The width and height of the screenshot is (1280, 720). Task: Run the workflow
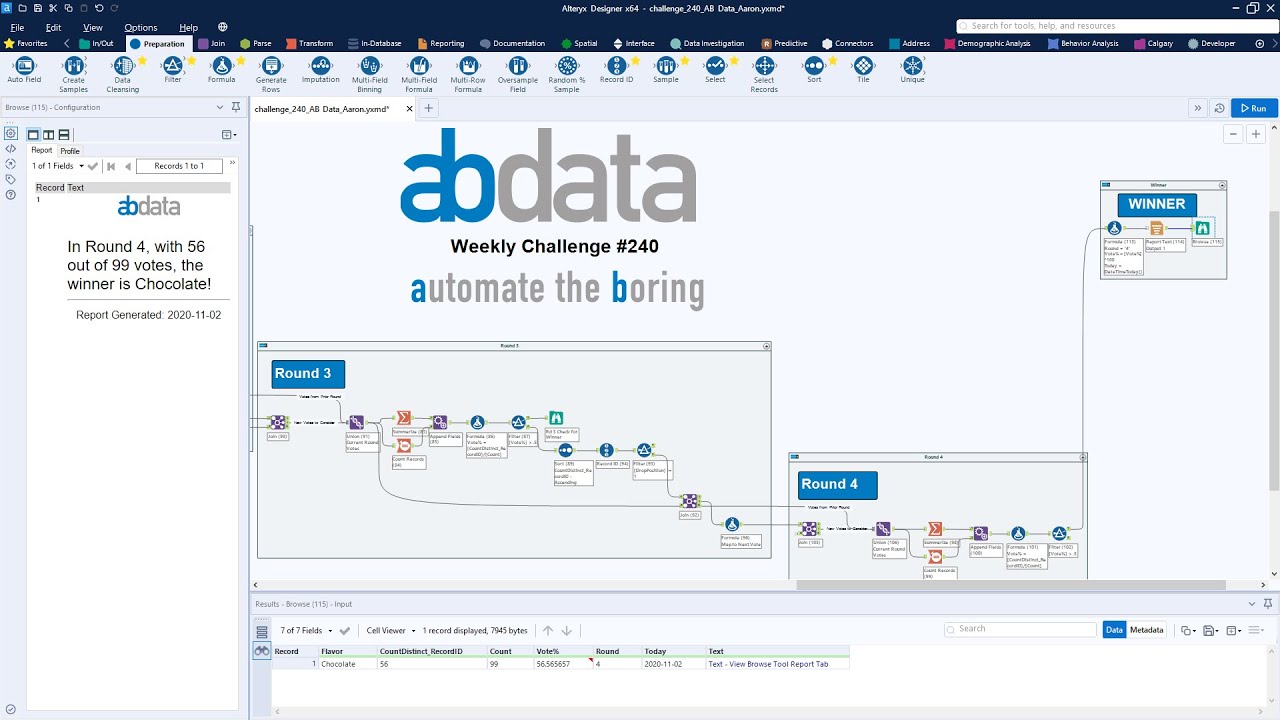1254,108
